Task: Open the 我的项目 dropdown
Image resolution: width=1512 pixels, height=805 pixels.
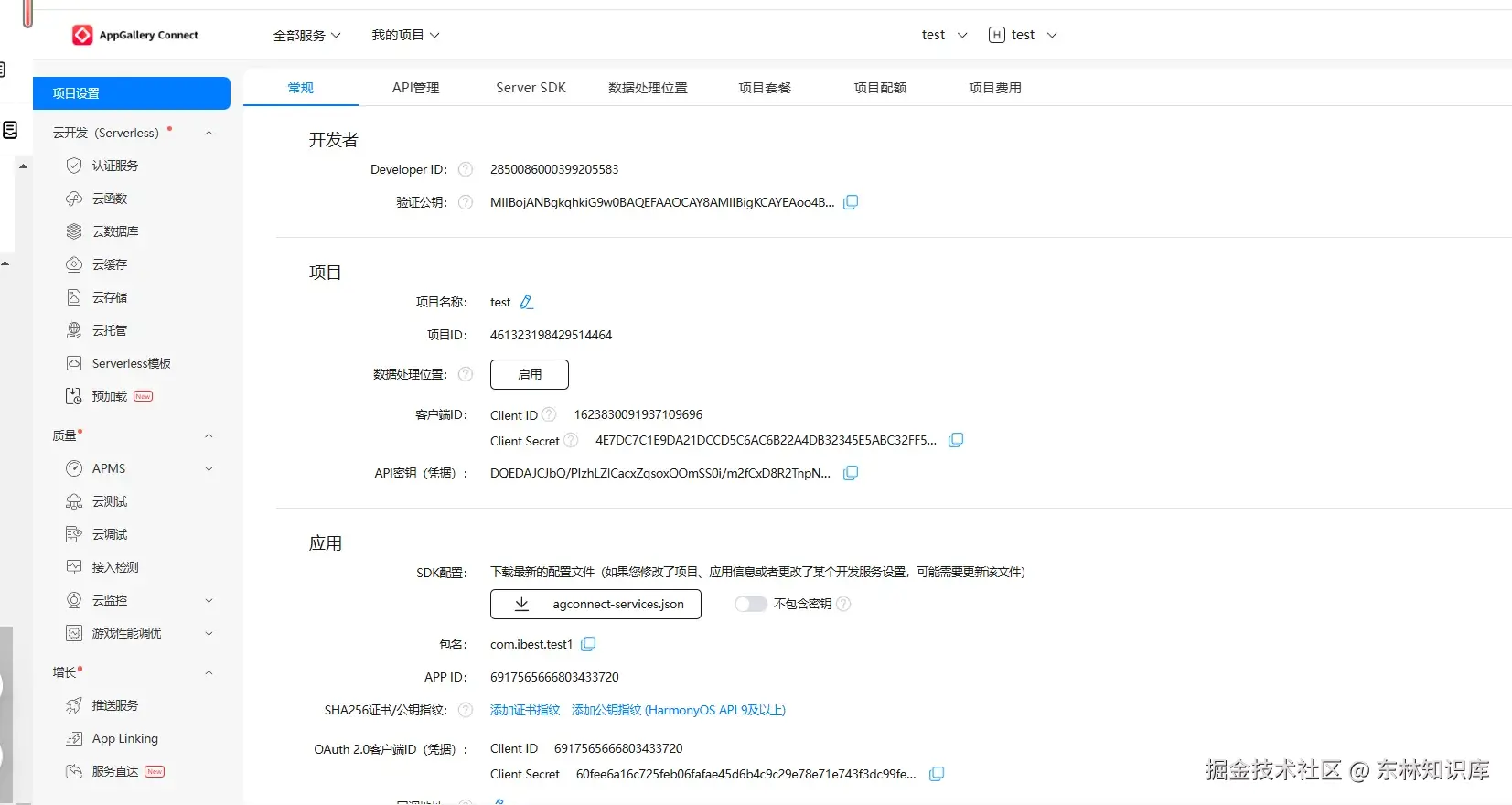Action: pyautogui.click(x=405, y=35)
